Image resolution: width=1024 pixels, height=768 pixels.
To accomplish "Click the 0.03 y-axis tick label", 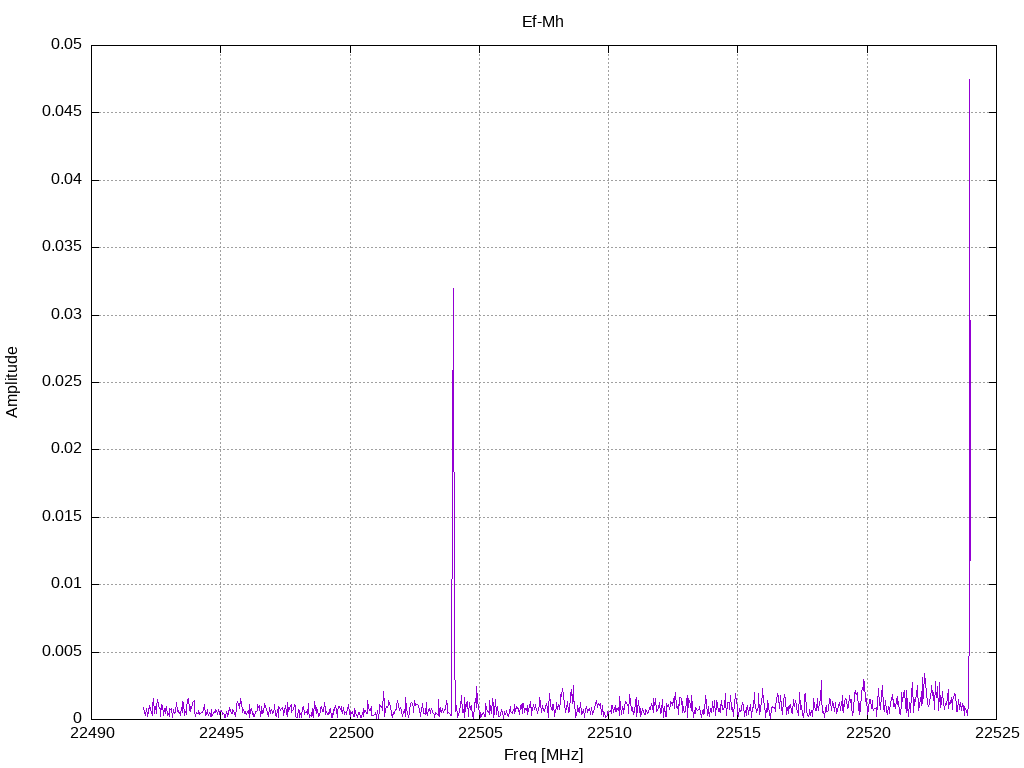I will pos(66,314).
